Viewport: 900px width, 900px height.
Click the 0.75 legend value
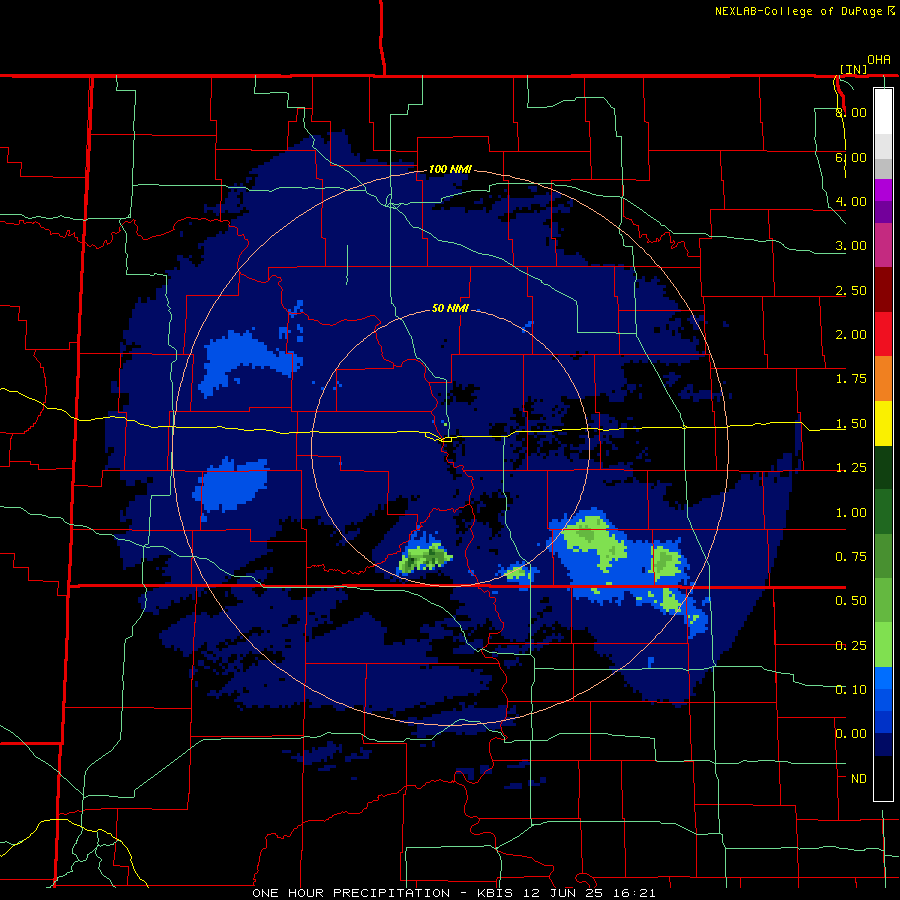pos(851,557)
